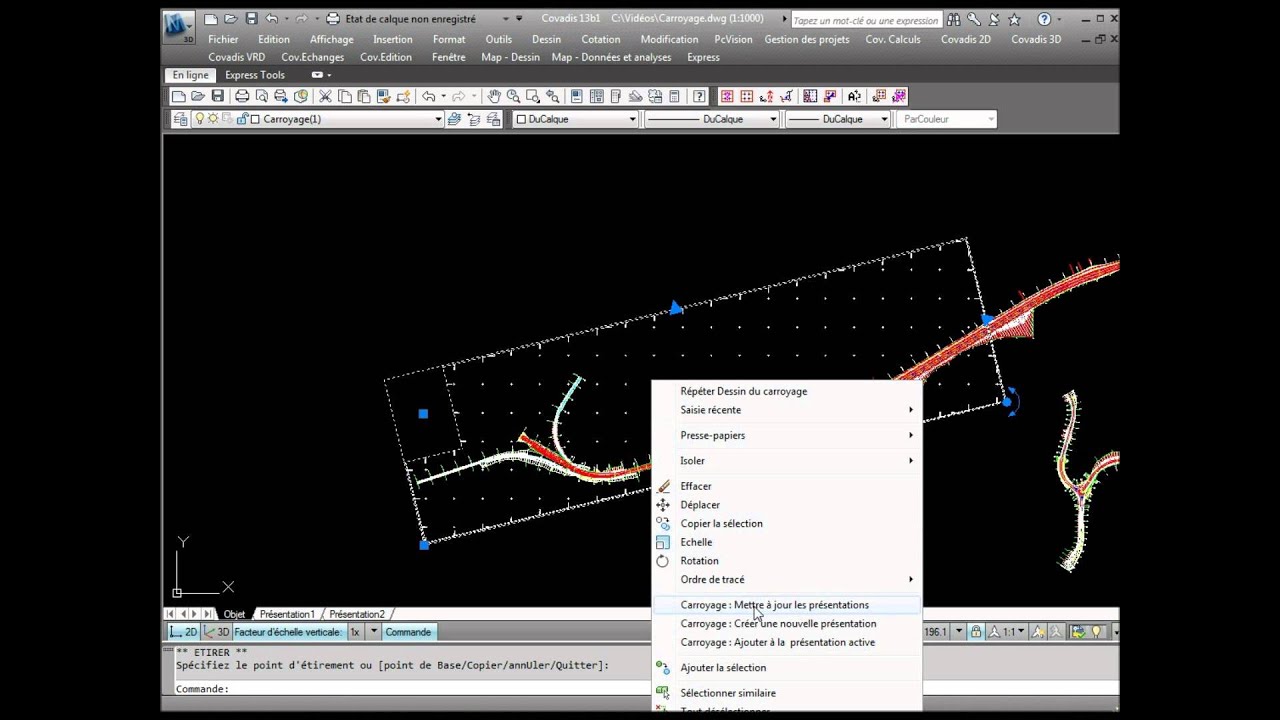The height and width of the screenshot is (720, 1280).
Task: Switch to the Présentation1 tab
Action: (287, 614)
